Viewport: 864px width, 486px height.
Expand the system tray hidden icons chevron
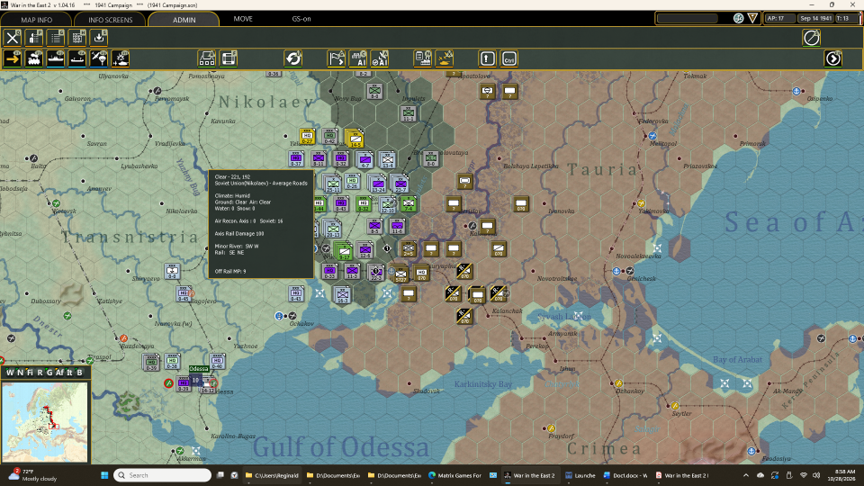pos(746,475)
